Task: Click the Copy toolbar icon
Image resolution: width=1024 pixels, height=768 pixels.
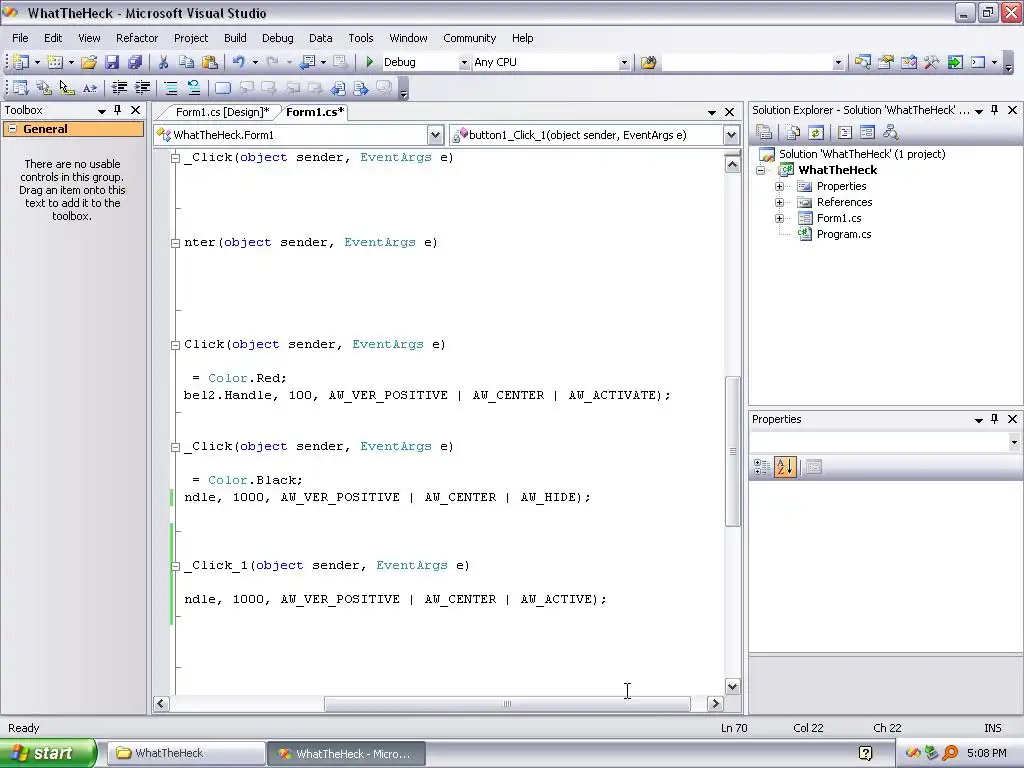Action: 186,62
